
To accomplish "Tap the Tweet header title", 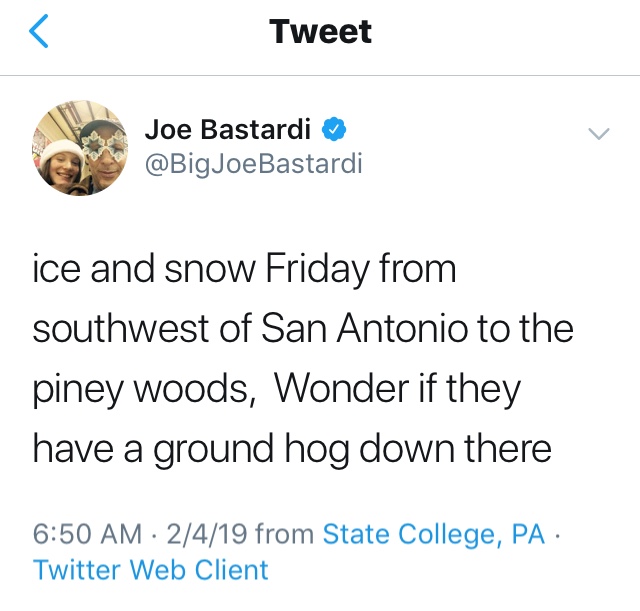I will tap(320, 32).
